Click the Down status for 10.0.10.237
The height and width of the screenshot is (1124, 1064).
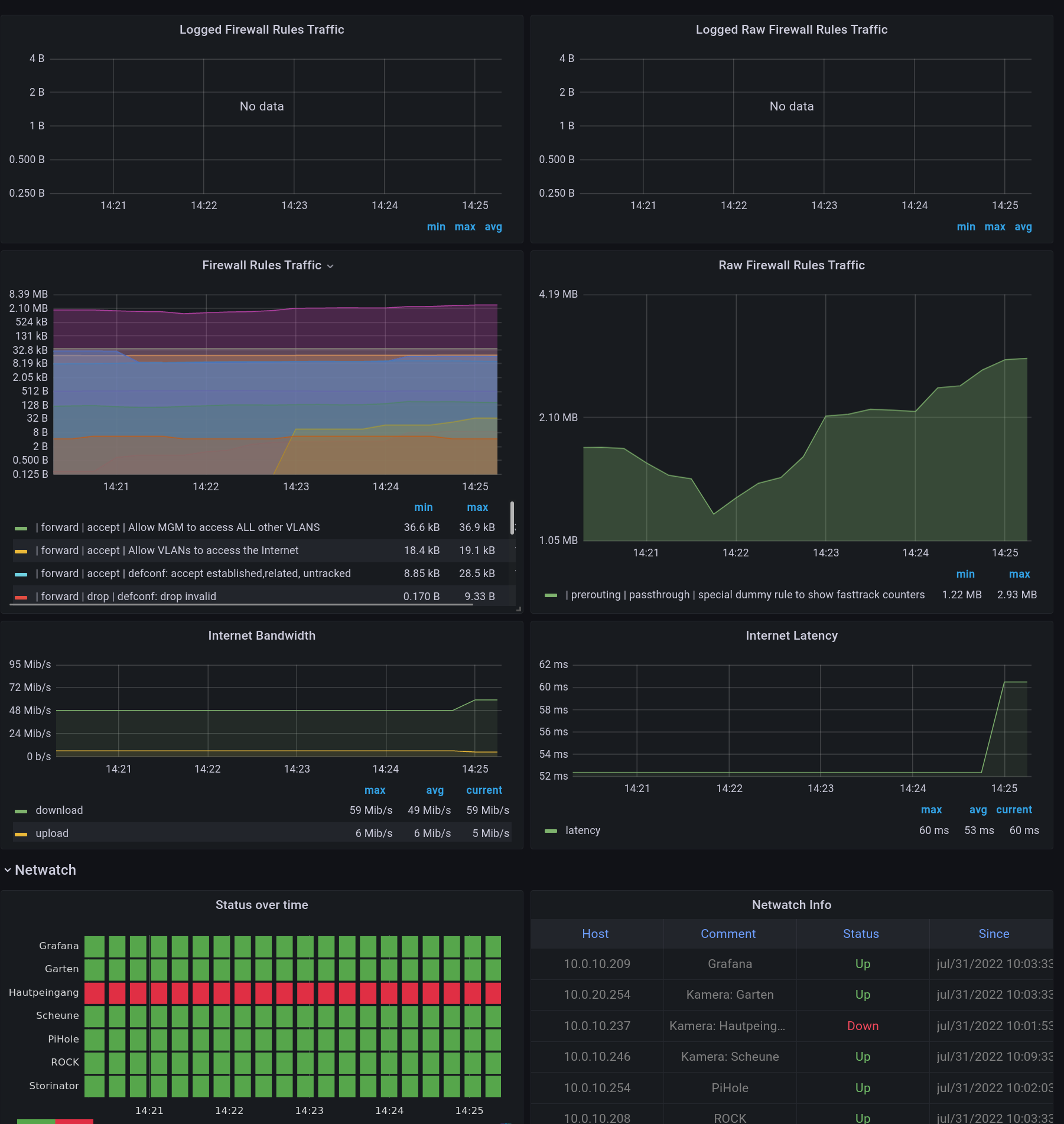[x=863, y=1026]
